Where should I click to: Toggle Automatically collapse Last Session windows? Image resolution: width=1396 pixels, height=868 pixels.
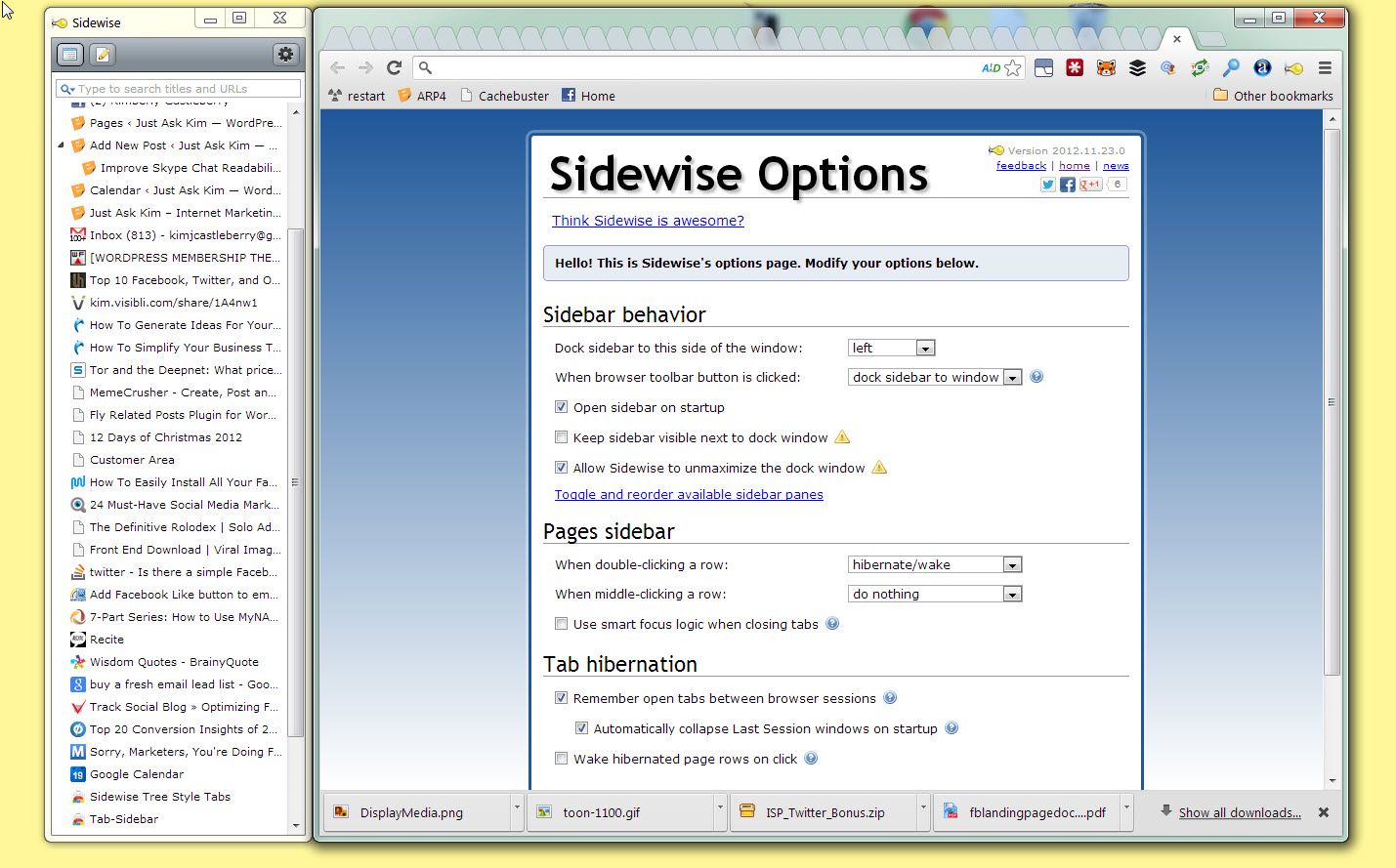point(581,728)
